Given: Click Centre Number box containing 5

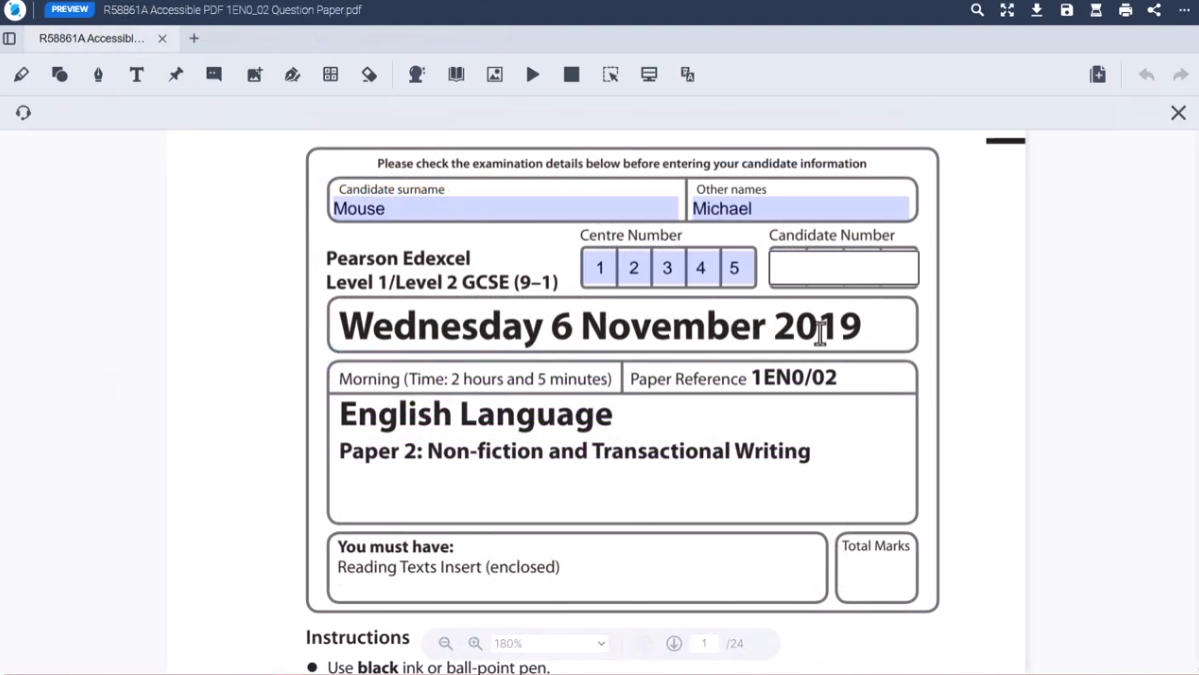Looking at the screenshot, I should point(735,268).
